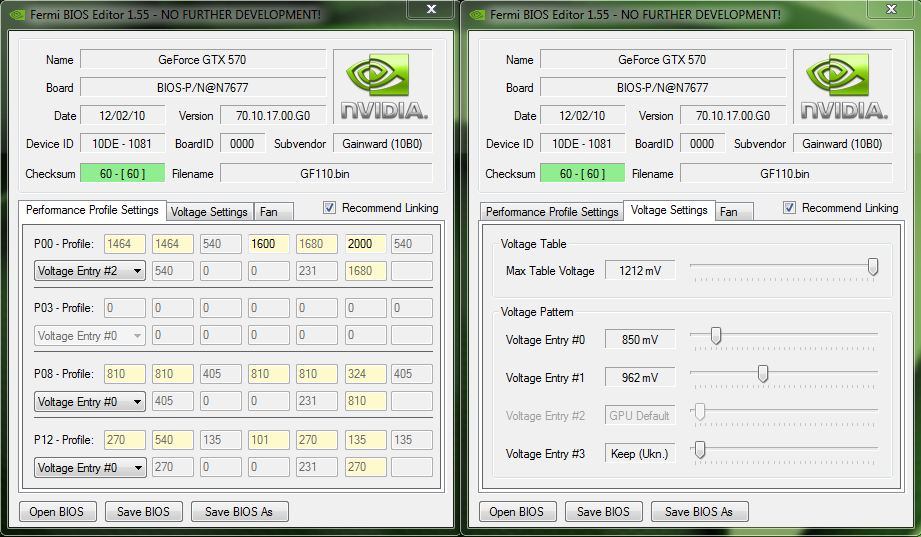Click Voltage Entry #3 slider handle
Viewport: 921px width, 537px height.
click(x=700, y=450)
